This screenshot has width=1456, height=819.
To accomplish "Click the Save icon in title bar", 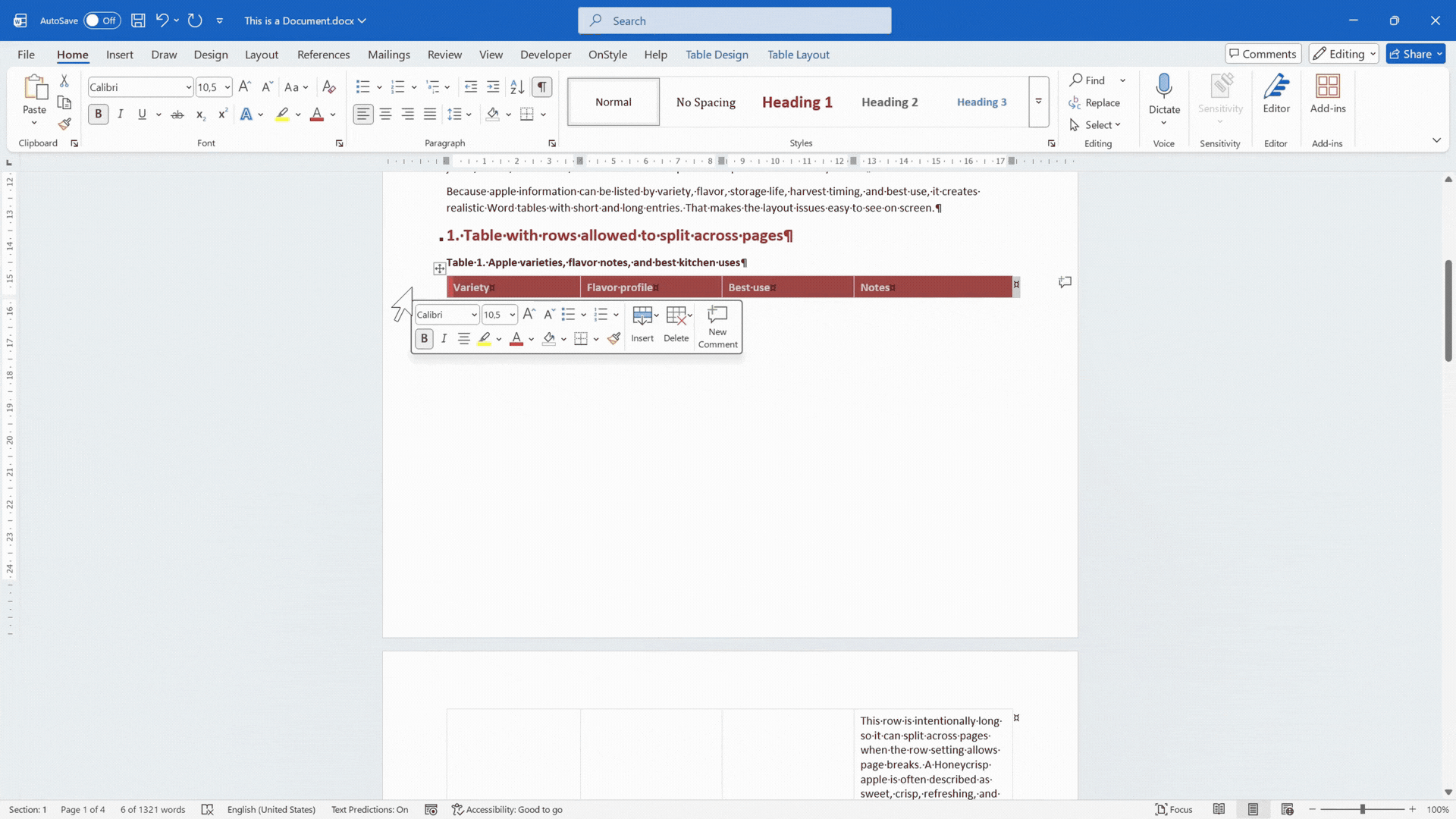I will [x=138, y=20].
